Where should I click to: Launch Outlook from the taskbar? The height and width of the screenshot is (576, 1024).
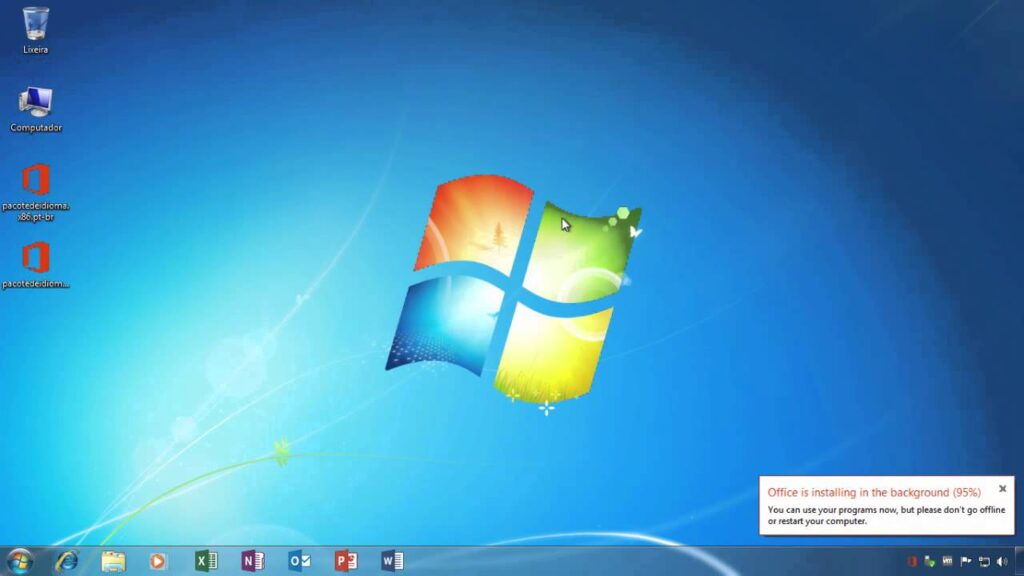coord(299,561)
